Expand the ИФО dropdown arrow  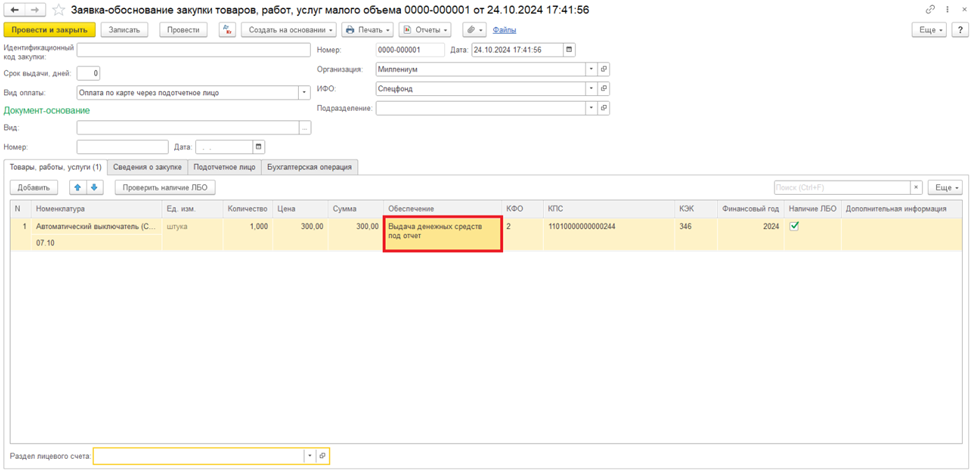coord(591,89)
